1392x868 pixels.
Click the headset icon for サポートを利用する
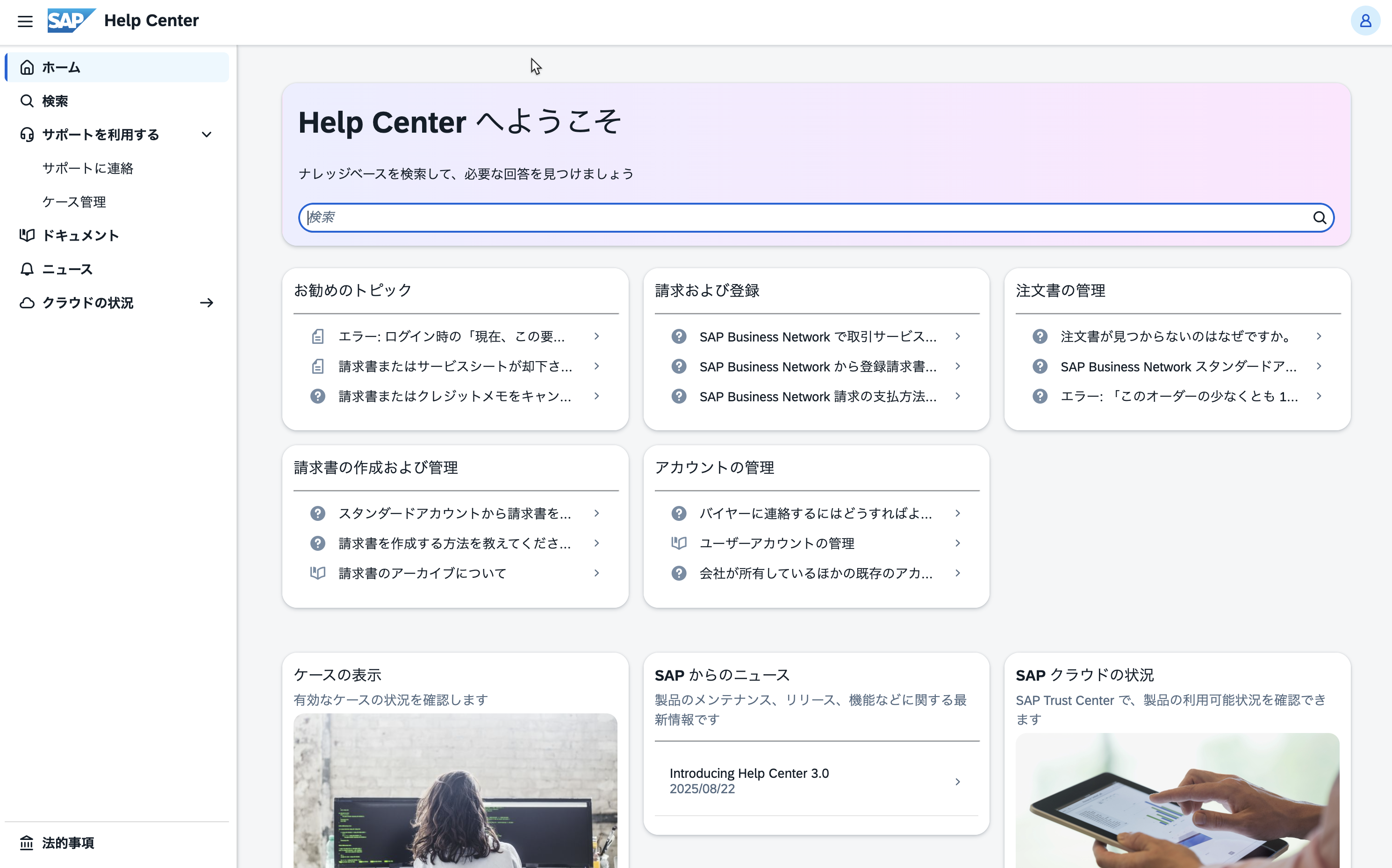point(27,135)
